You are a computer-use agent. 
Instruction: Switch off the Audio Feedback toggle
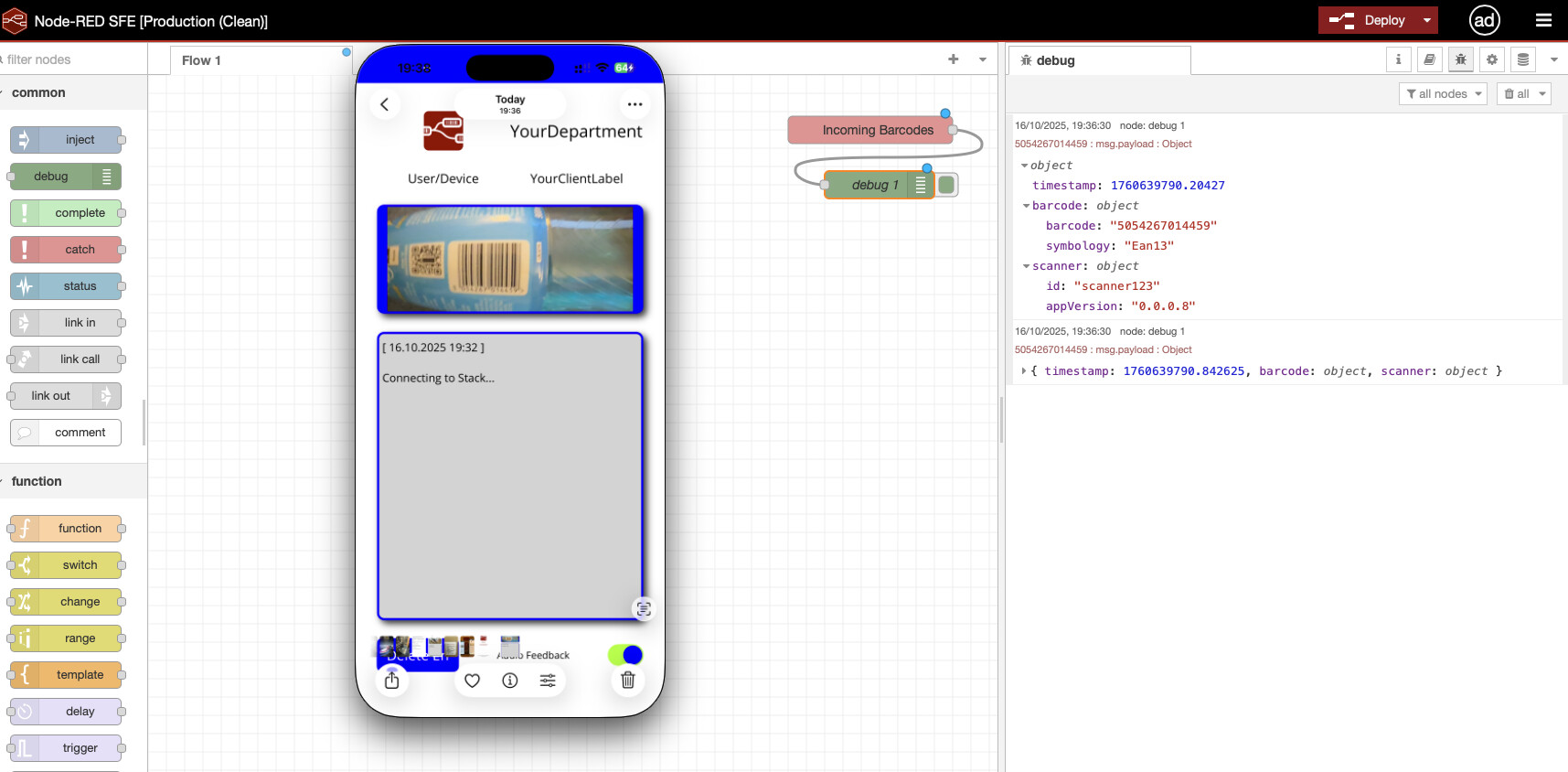[x=625, y=655]
